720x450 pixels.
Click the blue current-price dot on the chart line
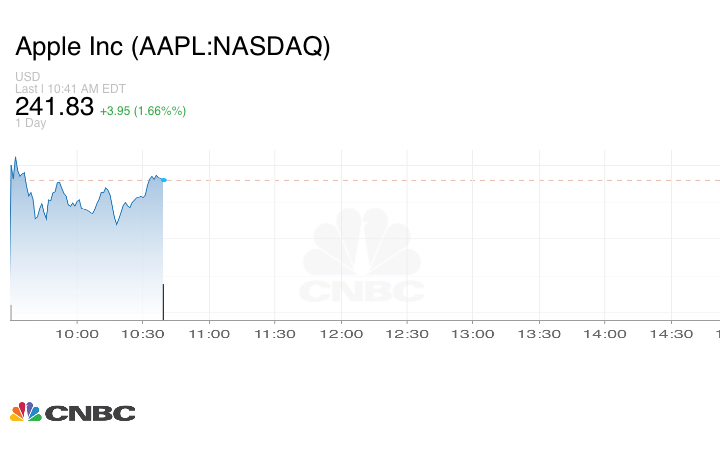(163, 180)
